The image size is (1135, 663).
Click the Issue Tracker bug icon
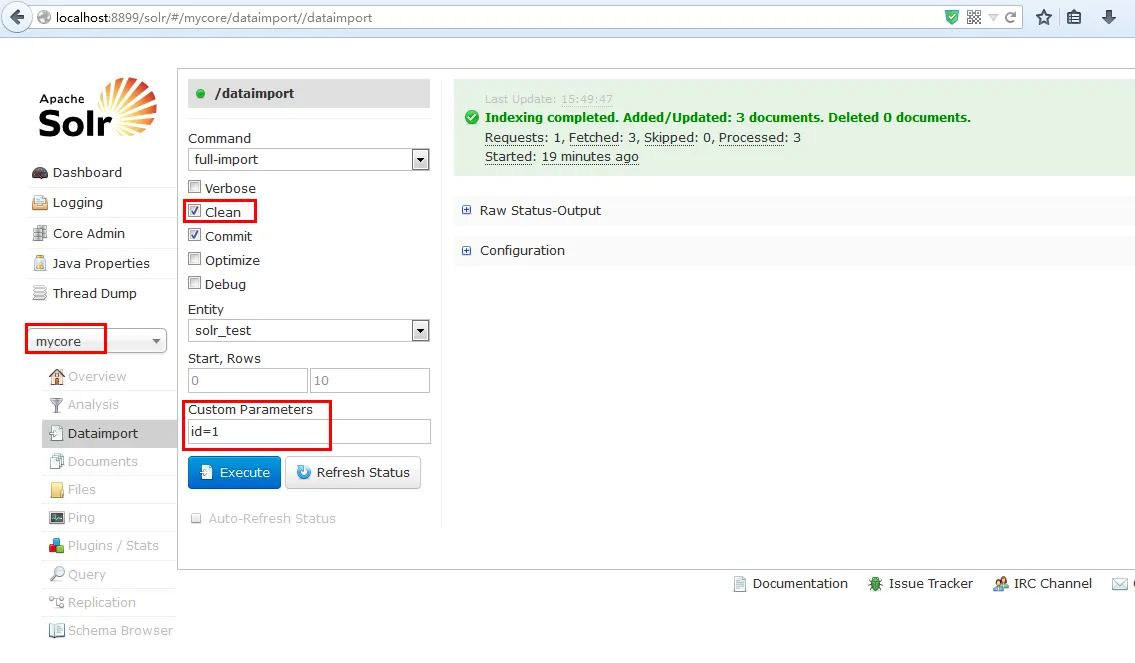(x=875, y=583)
